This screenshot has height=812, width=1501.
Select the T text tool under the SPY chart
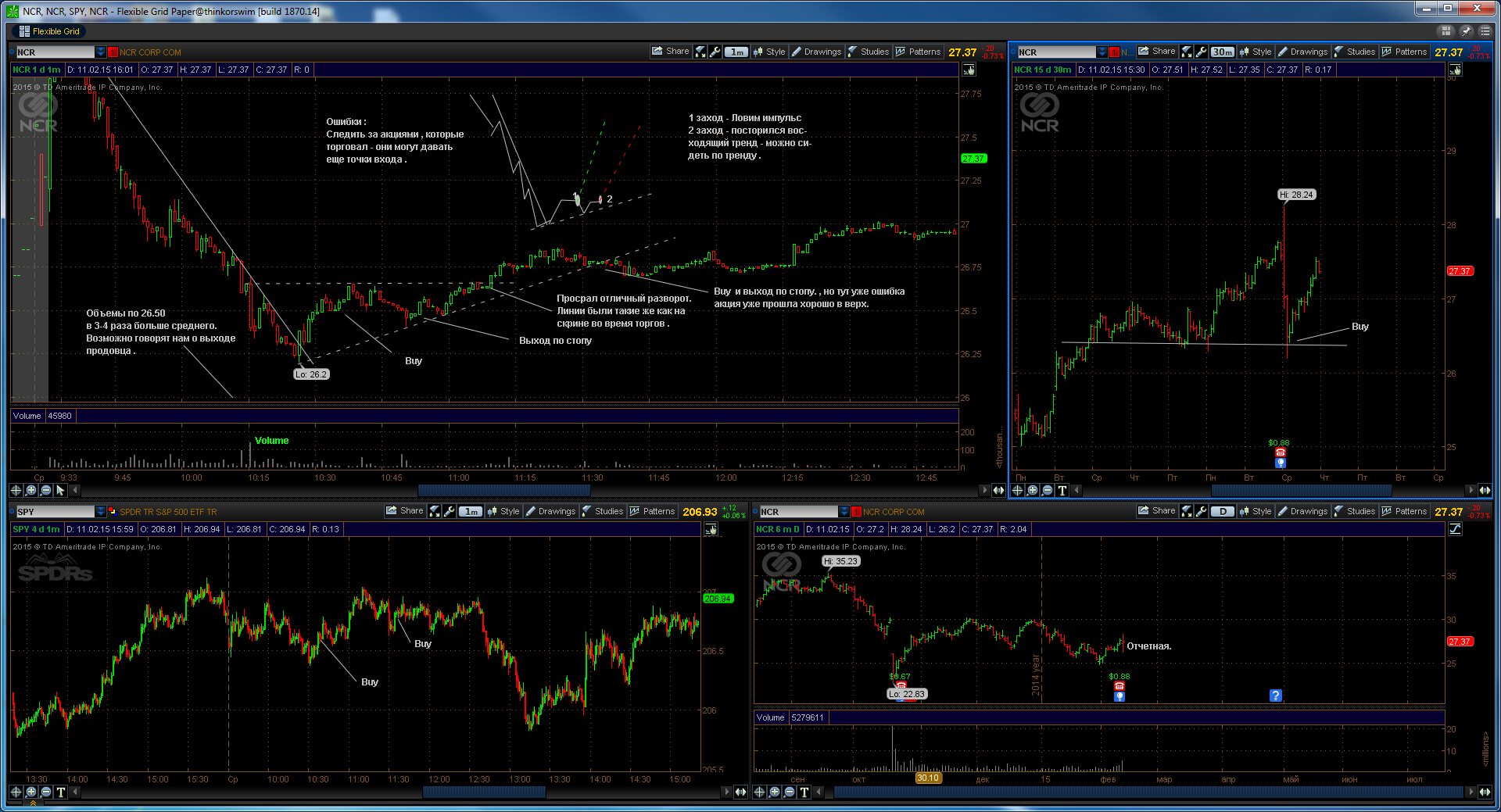(60, 792)
